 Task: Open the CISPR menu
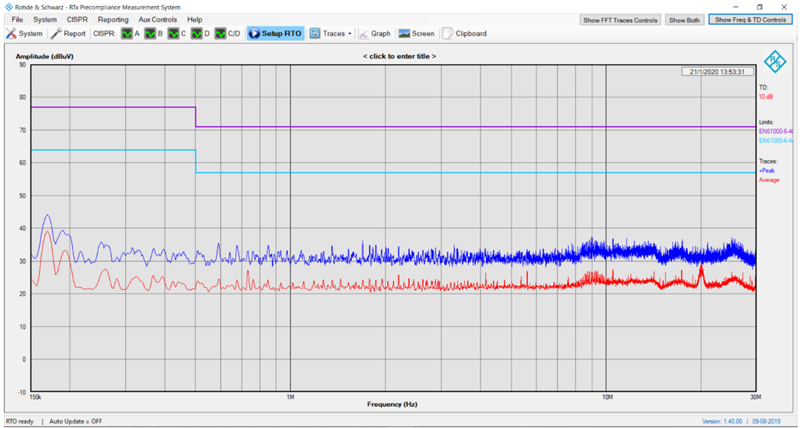[x=78, y=20]
